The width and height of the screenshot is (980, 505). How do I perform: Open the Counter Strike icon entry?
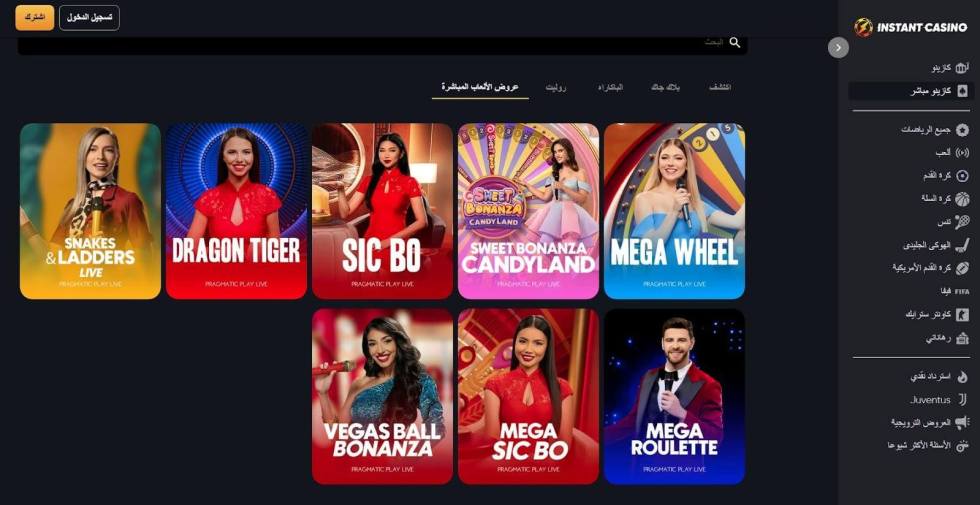click(962, 314)
